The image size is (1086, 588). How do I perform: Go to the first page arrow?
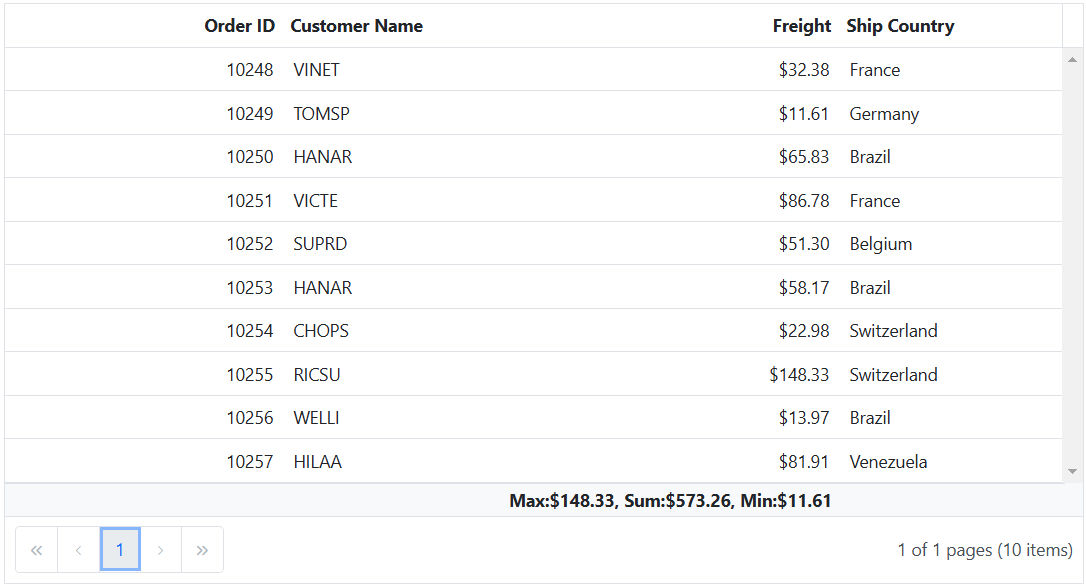pos(37,550)
